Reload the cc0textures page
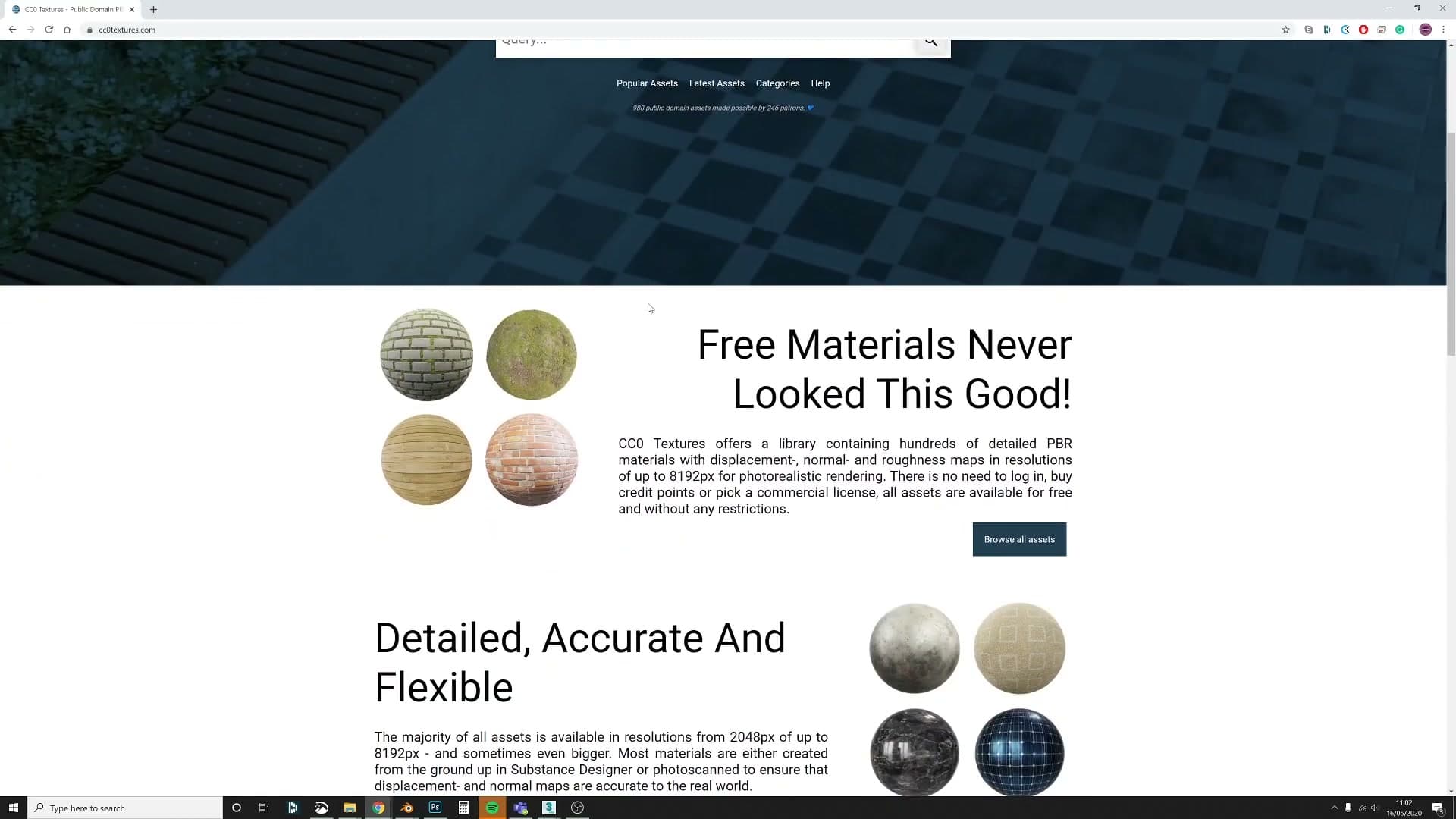This screenshot has height=819, width=1456. (49, 30)
